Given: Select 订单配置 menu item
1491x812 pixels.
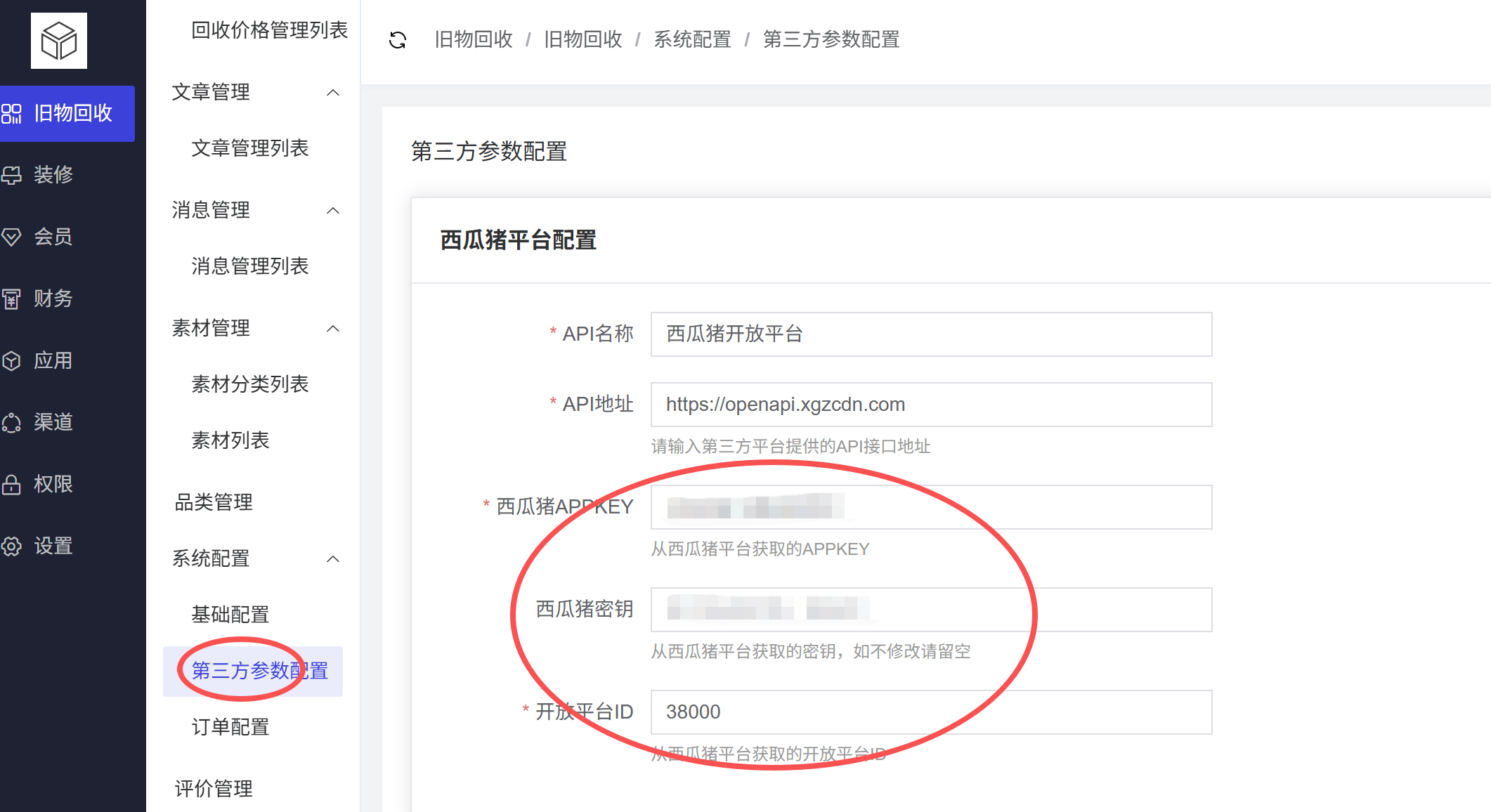Looking at the screenshot, I should point(230,727).
